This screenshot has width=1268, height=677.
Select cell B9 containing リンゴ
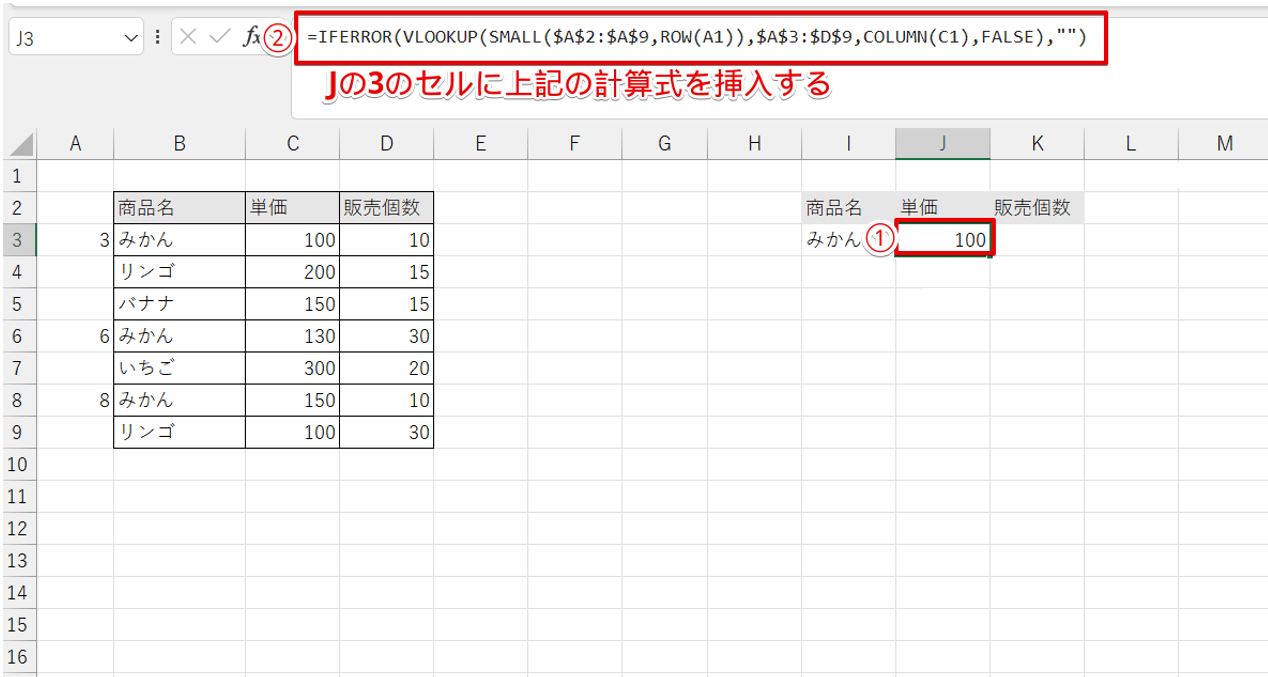179,432
